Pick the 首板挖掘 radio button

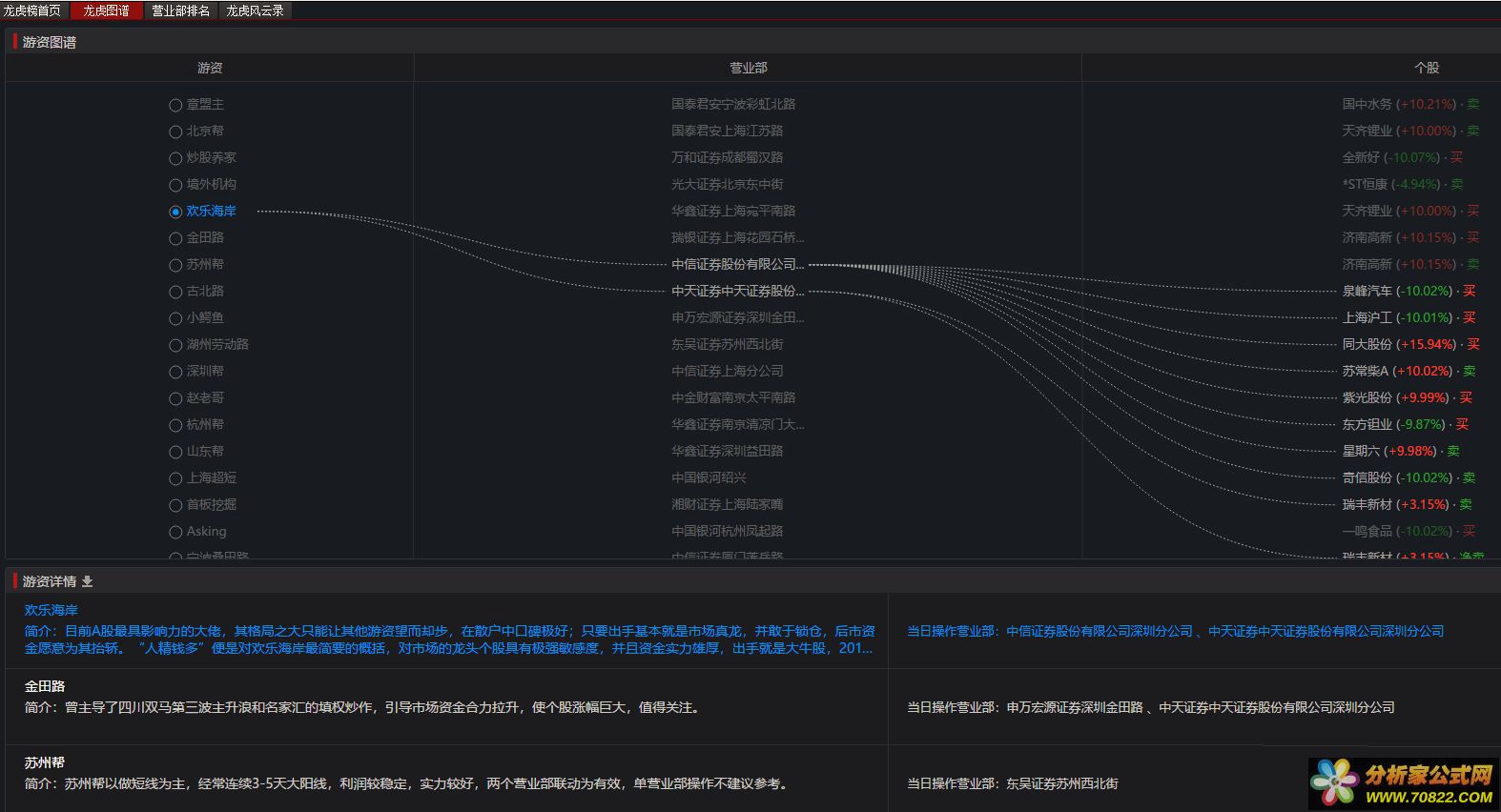point(175,505)
